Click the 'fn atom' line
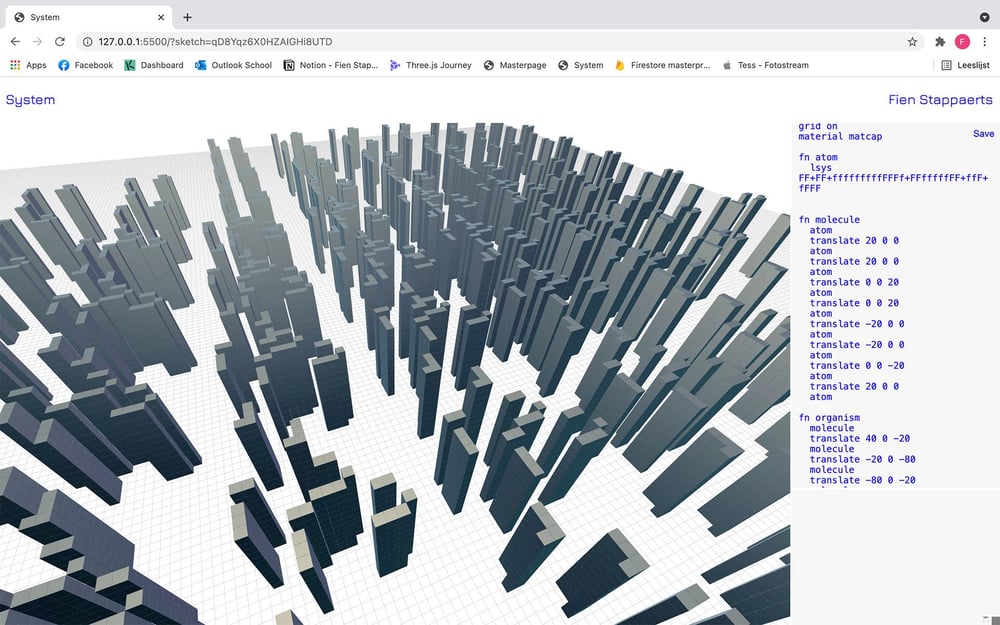This screenshot has width=1000, height=625. click(818, 157)
